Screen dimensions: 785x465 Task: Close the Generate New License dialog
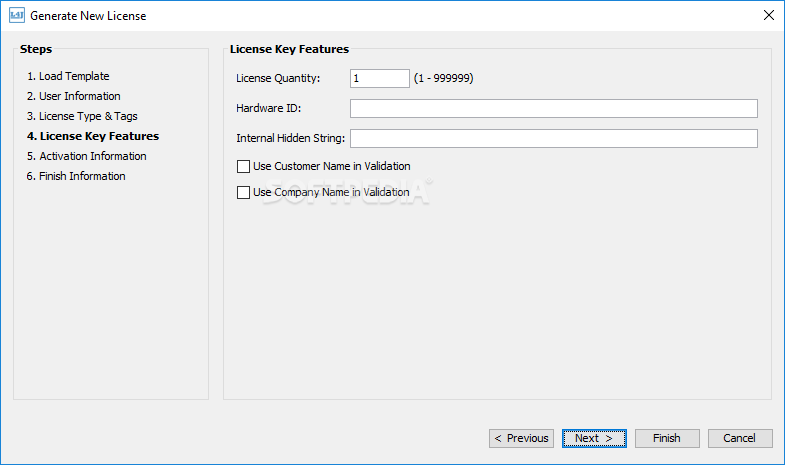coord(768,16)
